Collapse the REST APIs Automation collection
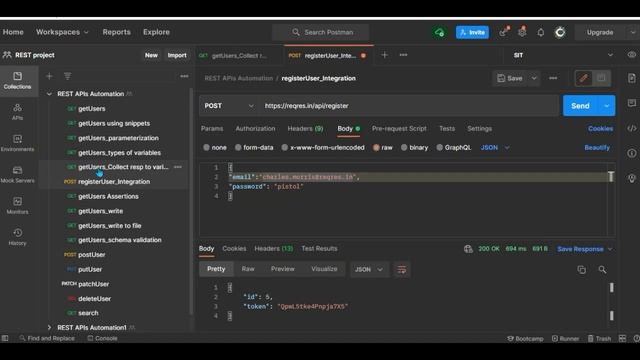This screenshot has height=360, width=640. pos(49,94)
